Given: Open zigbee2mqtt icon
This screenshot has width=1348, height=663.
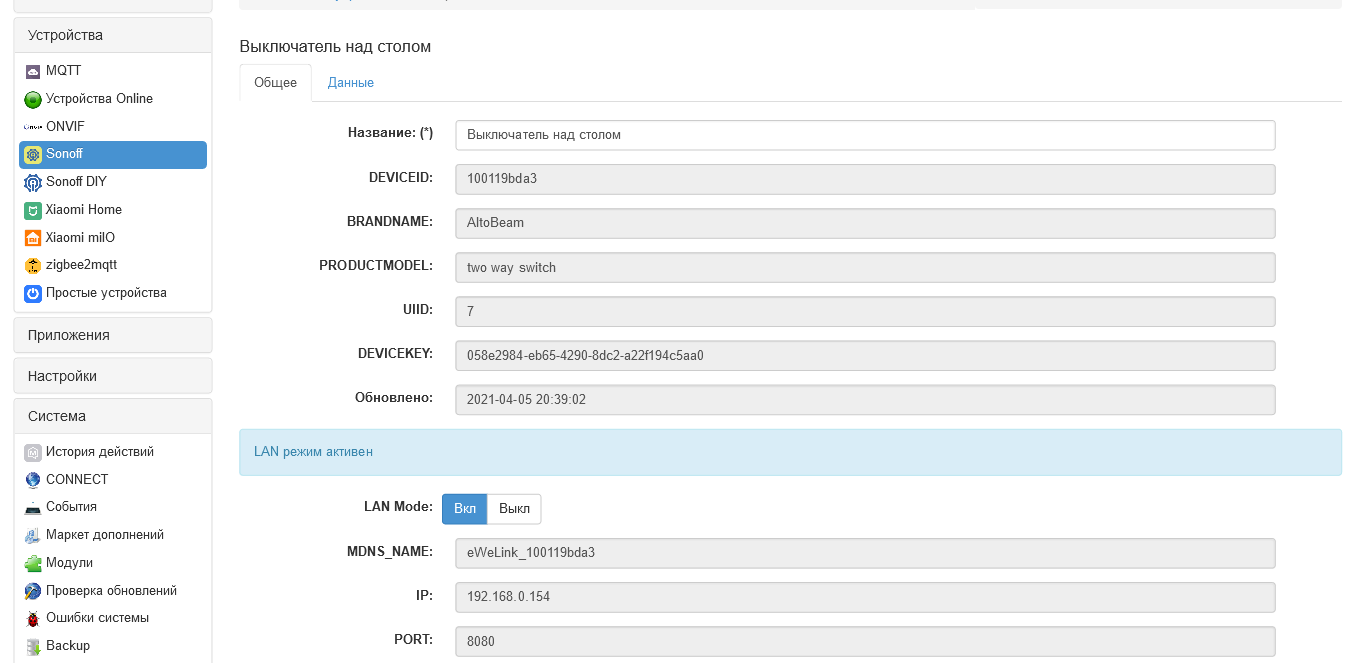Looking at the screenshot, I should pos(33,265).
